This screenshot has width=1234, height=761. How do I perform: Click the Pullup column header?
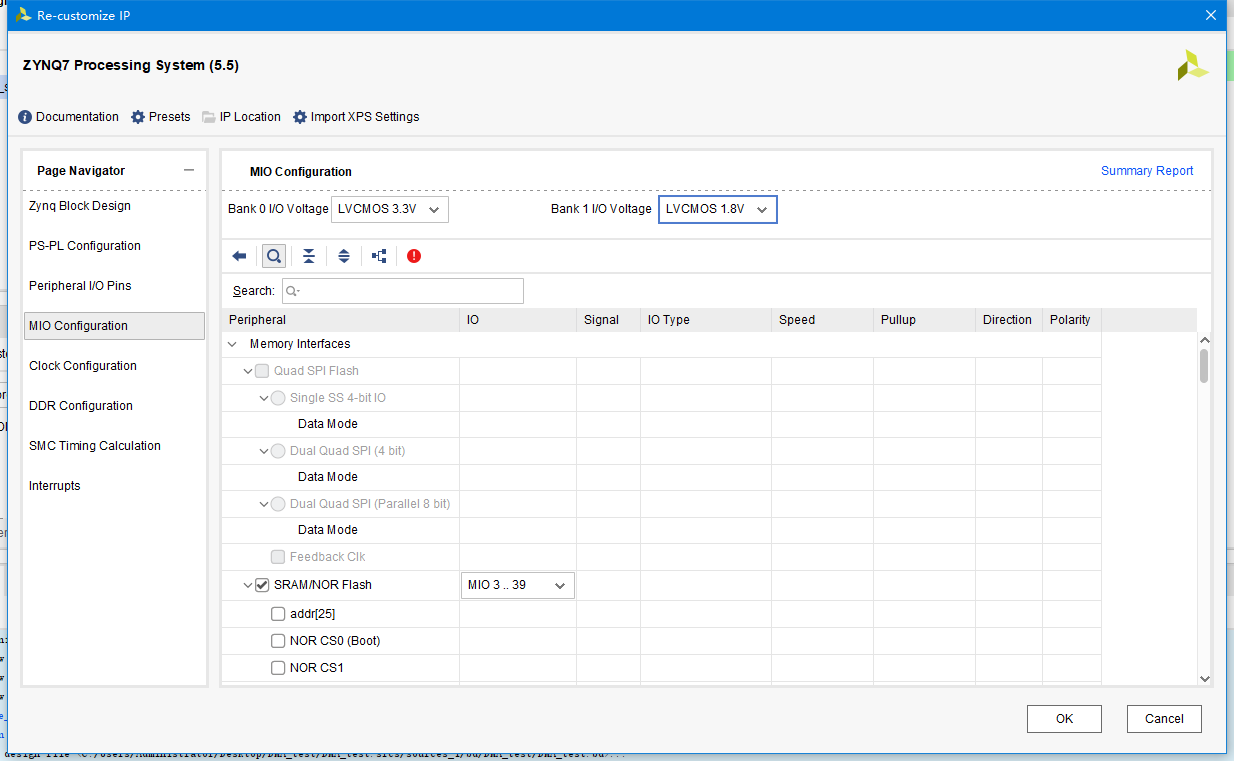tap(925, 320)
